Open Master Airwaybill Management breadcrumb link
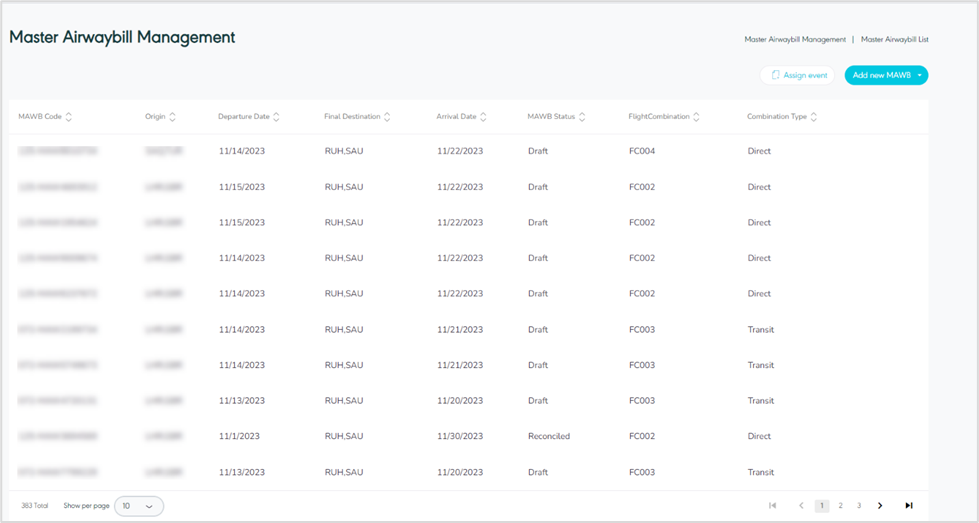Screen dimensions: 979x523 (794, 40)
